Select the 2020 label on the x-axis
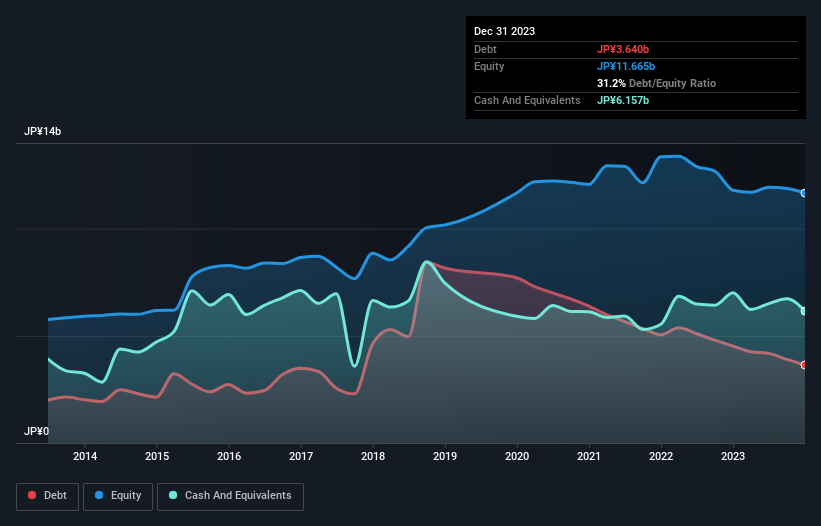The image size is (821, 526). pyautogui.click(x=517, y=456)
